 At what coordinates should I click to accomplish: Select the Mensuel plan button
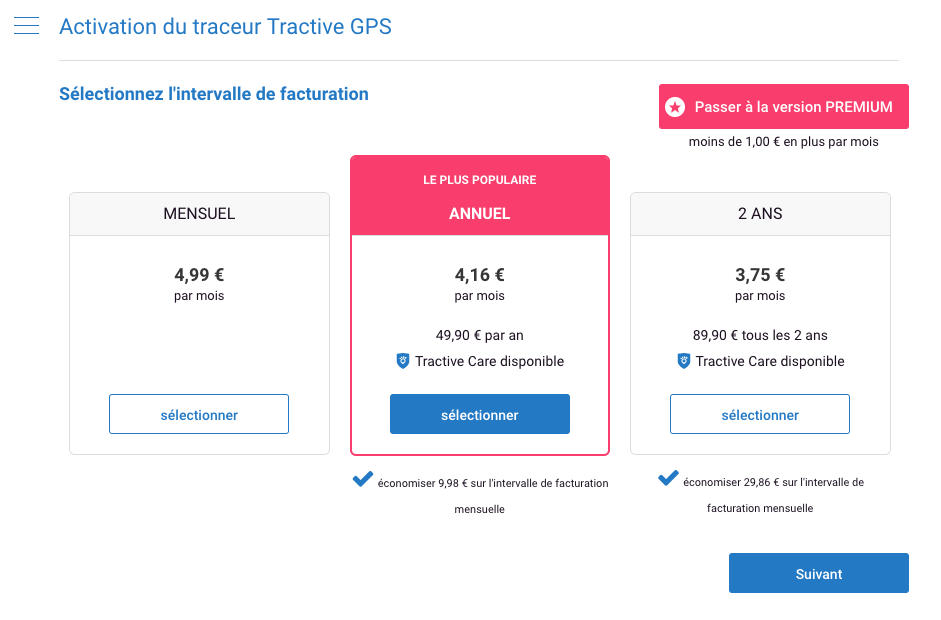(x=199, y=414)
